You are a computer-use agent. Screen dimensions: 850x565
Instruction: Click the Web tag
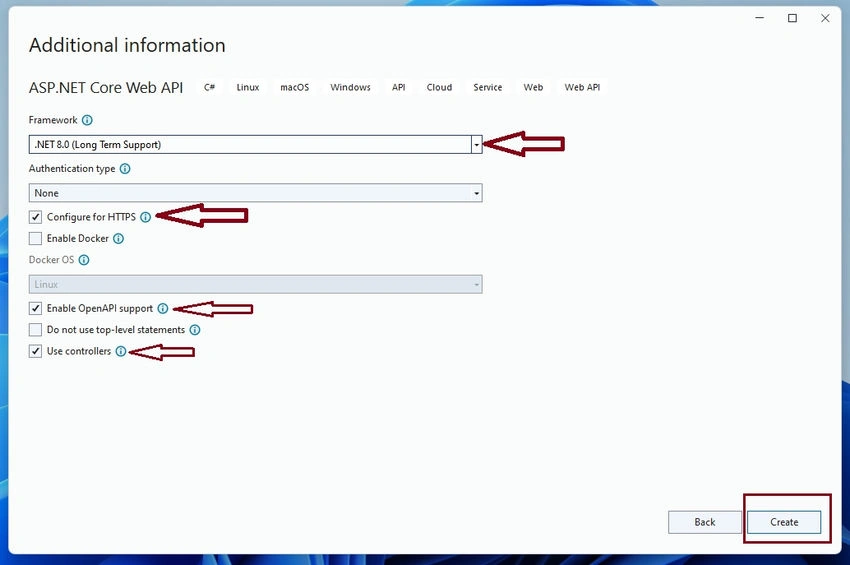tap(533, 87)
